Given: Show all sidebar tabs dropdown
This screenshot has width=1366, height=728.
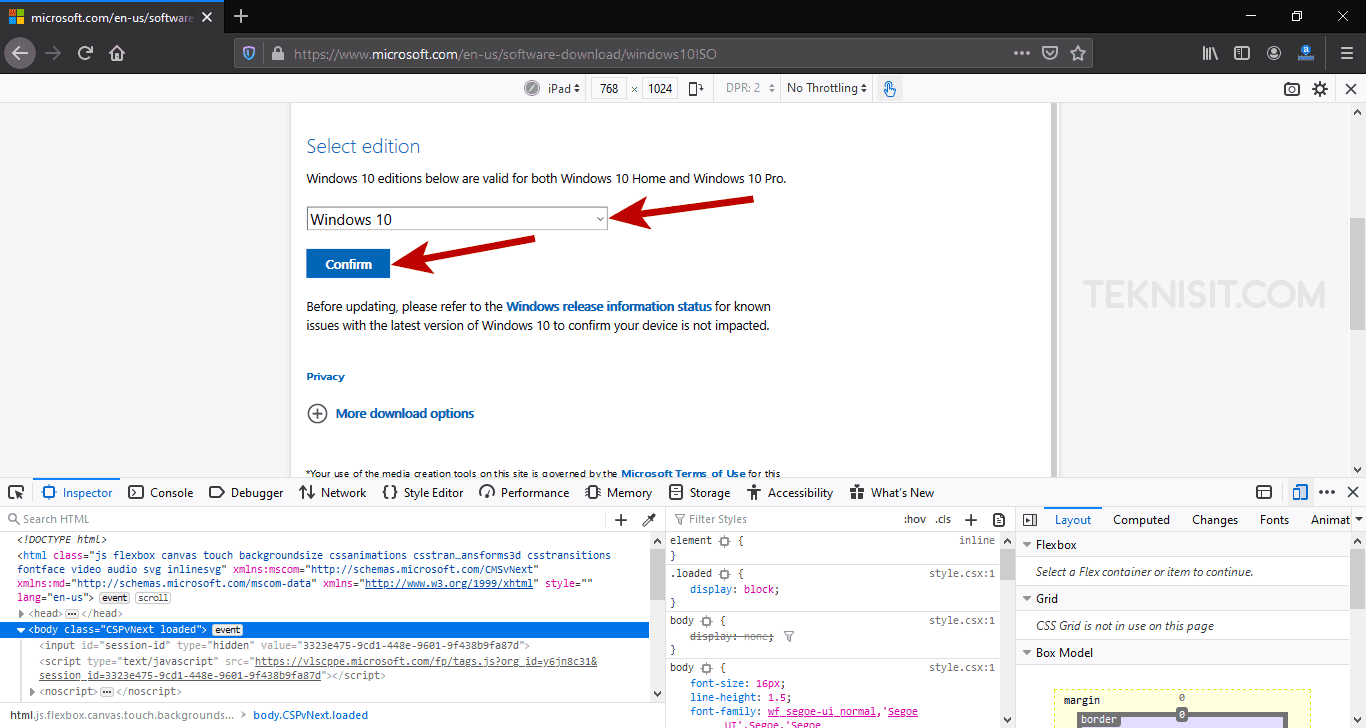Looking at the screenshot, I should [x=1359, y=519].
